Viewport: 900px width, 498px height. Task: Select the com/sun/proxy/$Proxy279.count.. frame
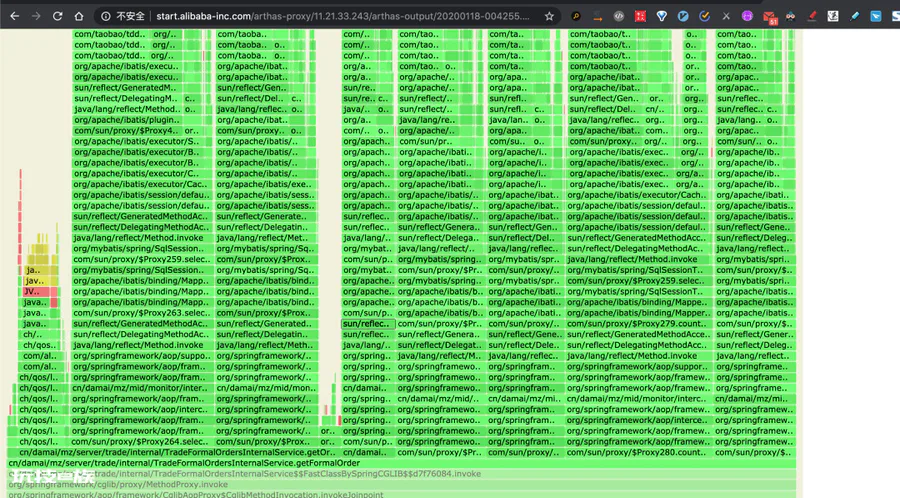638,324
